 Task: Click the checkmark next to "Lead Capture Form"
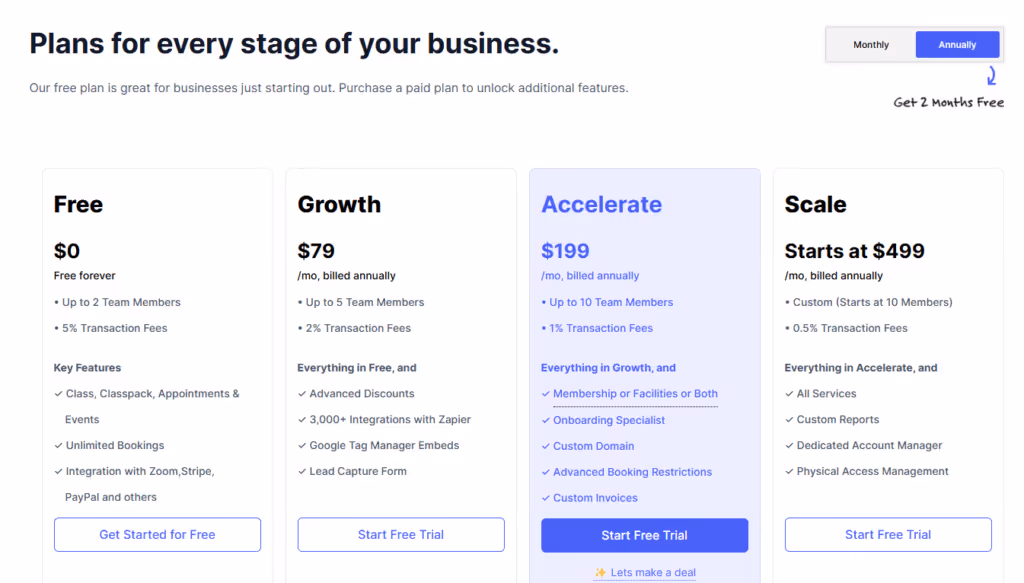tap(302, 471)
